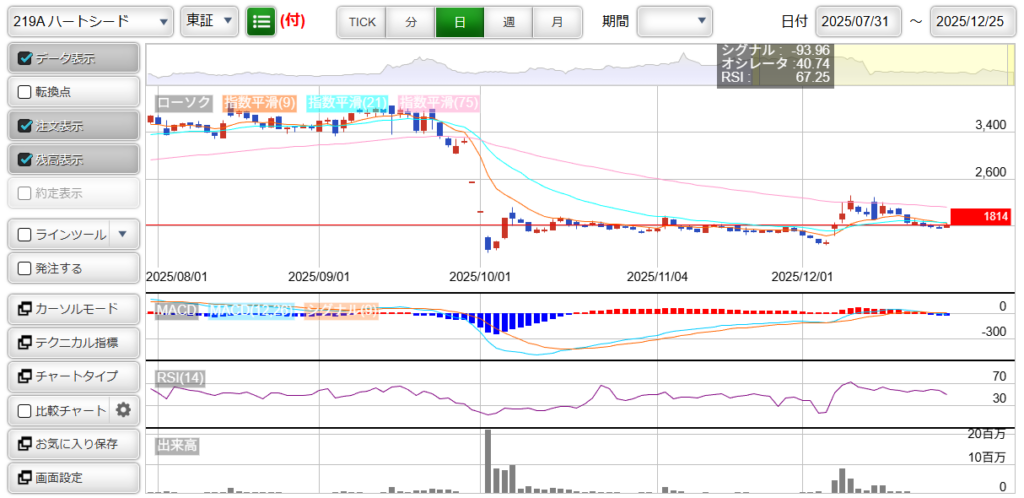Click the start date field 2025/07/31

pyautogui.click(x=858, y=21)
